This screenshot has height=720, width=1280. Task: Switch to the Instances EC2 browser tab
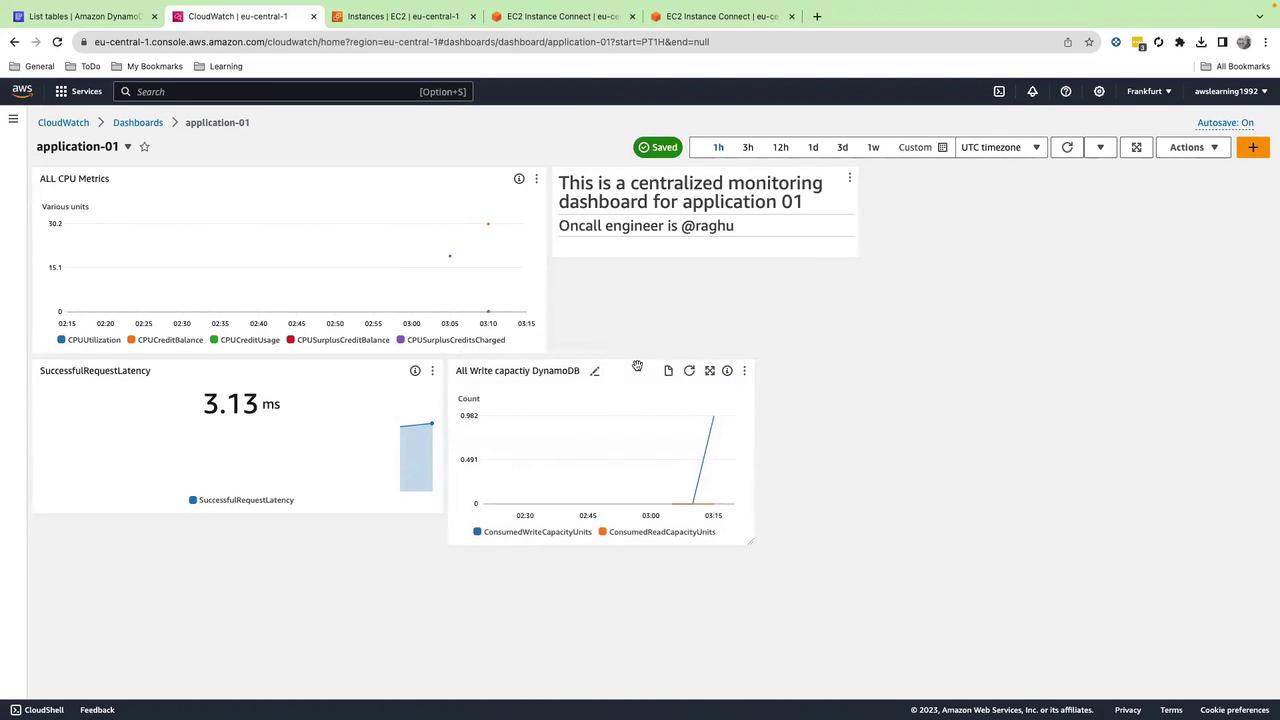[x=404, y=16]
